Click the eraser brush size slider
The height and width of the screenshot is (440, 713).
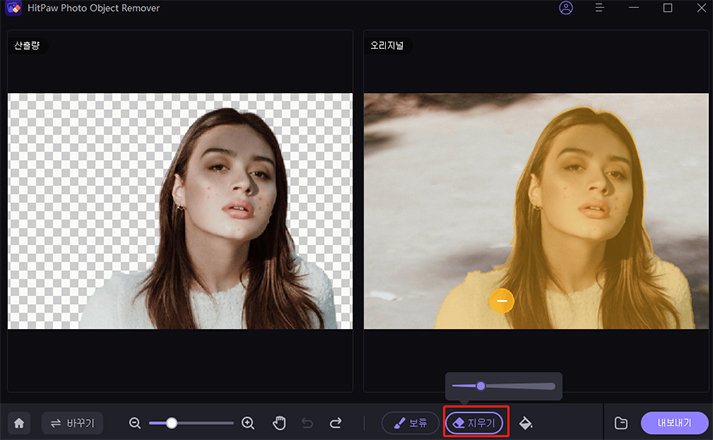tap(481, 385)
